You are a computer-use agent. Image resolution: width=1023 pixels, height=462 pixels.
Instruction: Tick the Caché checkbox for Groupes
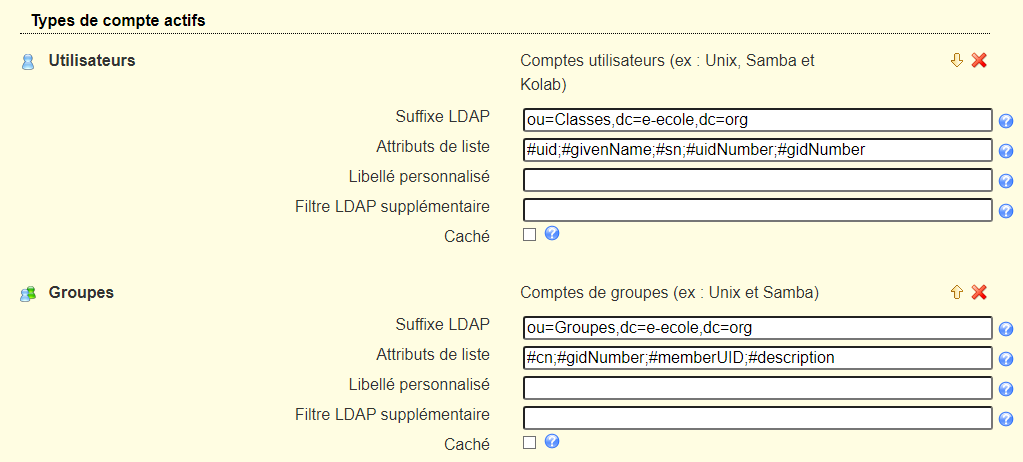point(530,442)
